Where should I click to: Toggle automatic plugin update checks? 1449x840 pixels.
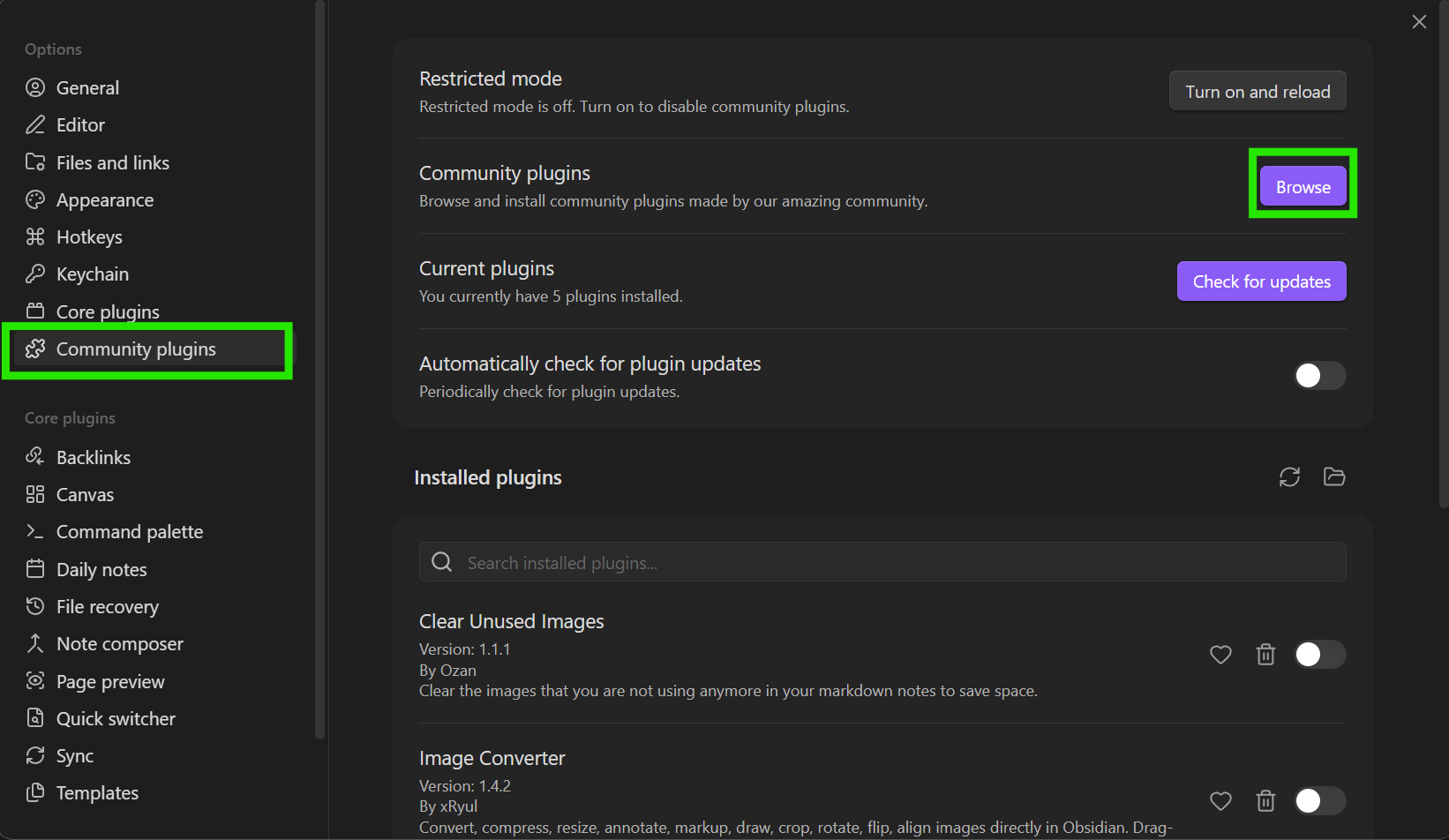tap(1320, 376)
